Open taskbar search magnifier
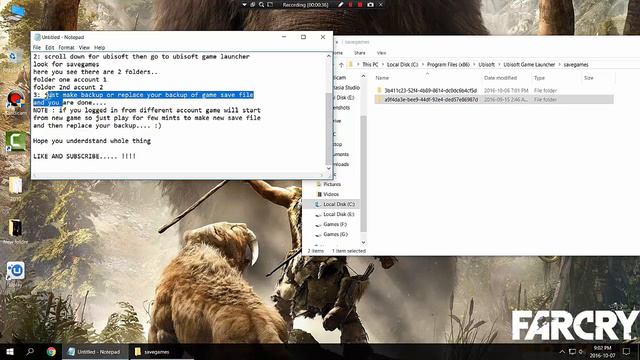The width and height of the screenshot is (640, 360). pos(30,351)
